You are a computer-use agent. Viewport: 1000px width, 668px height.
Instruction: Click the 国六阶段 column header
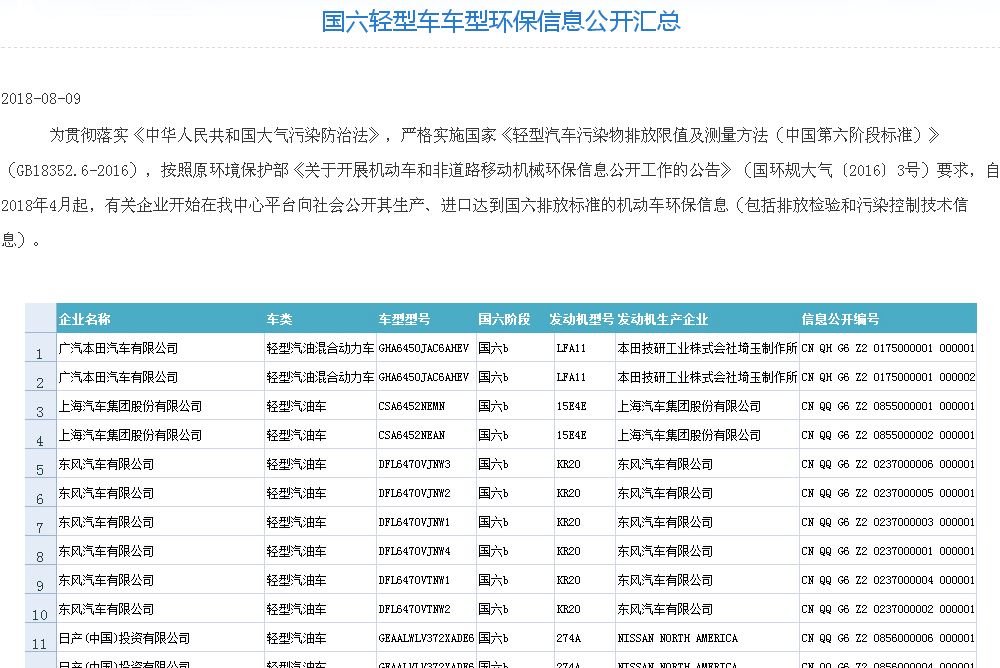pyautogui.click(x=504, y=319)
